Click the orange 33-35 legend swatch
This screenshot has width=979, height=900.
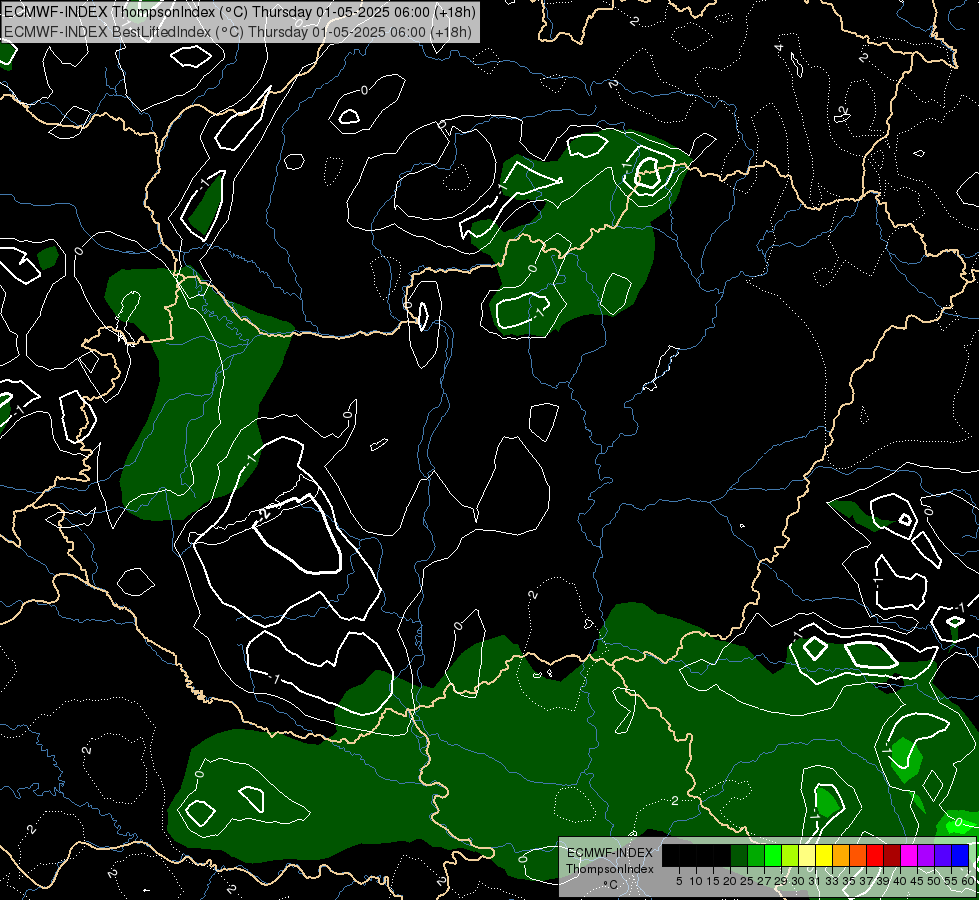[x=841, y=855]
